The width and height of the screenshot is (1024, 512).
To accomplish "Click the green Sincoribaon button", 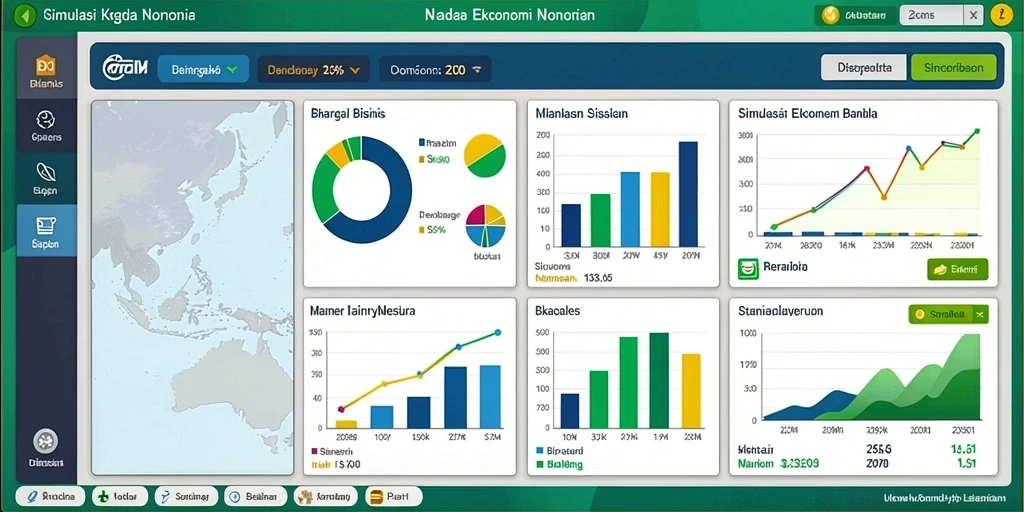I will pos(953,67).
